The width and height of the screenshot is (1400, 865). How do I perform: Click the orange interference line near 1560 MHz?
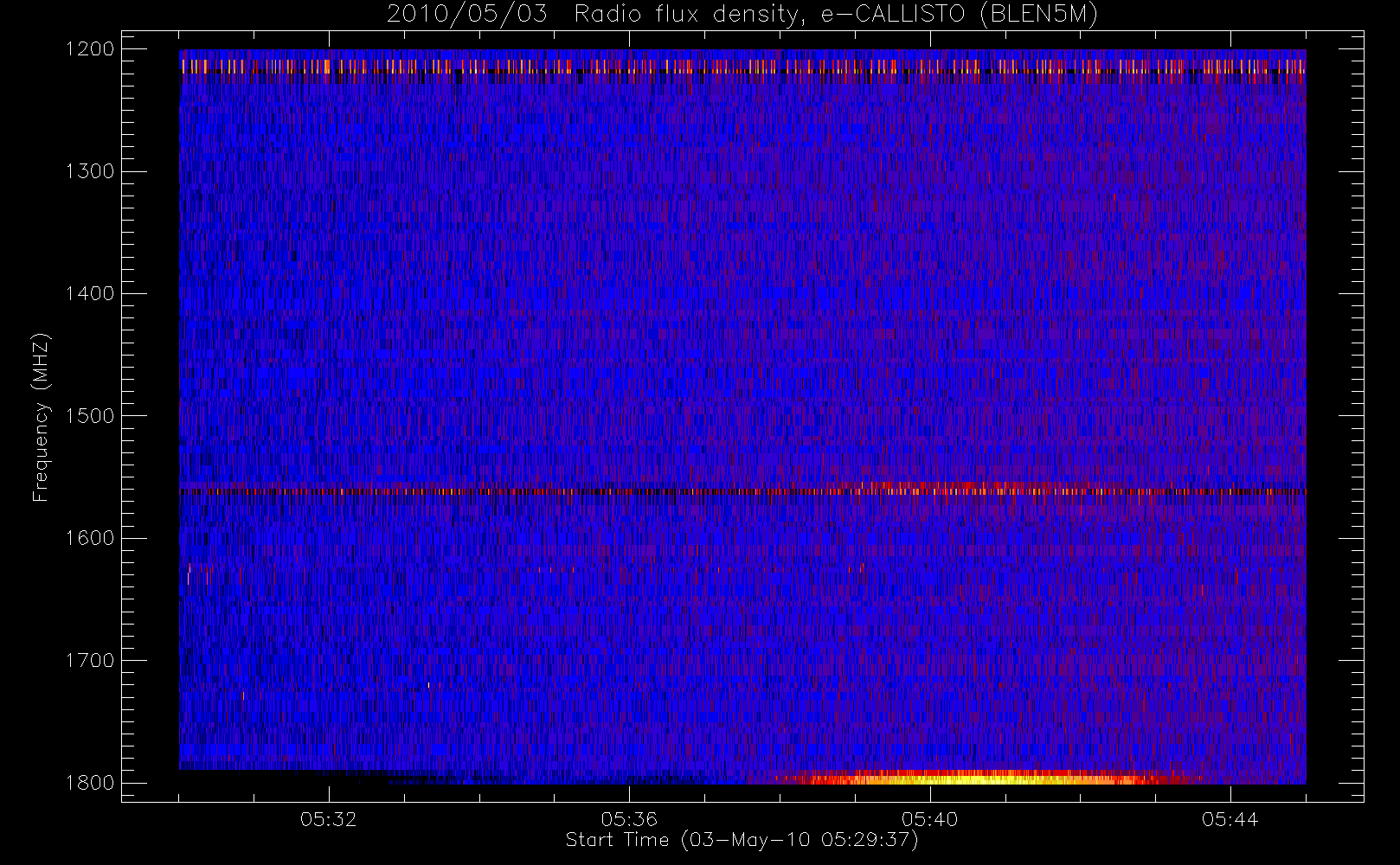[x=742, y=490]
